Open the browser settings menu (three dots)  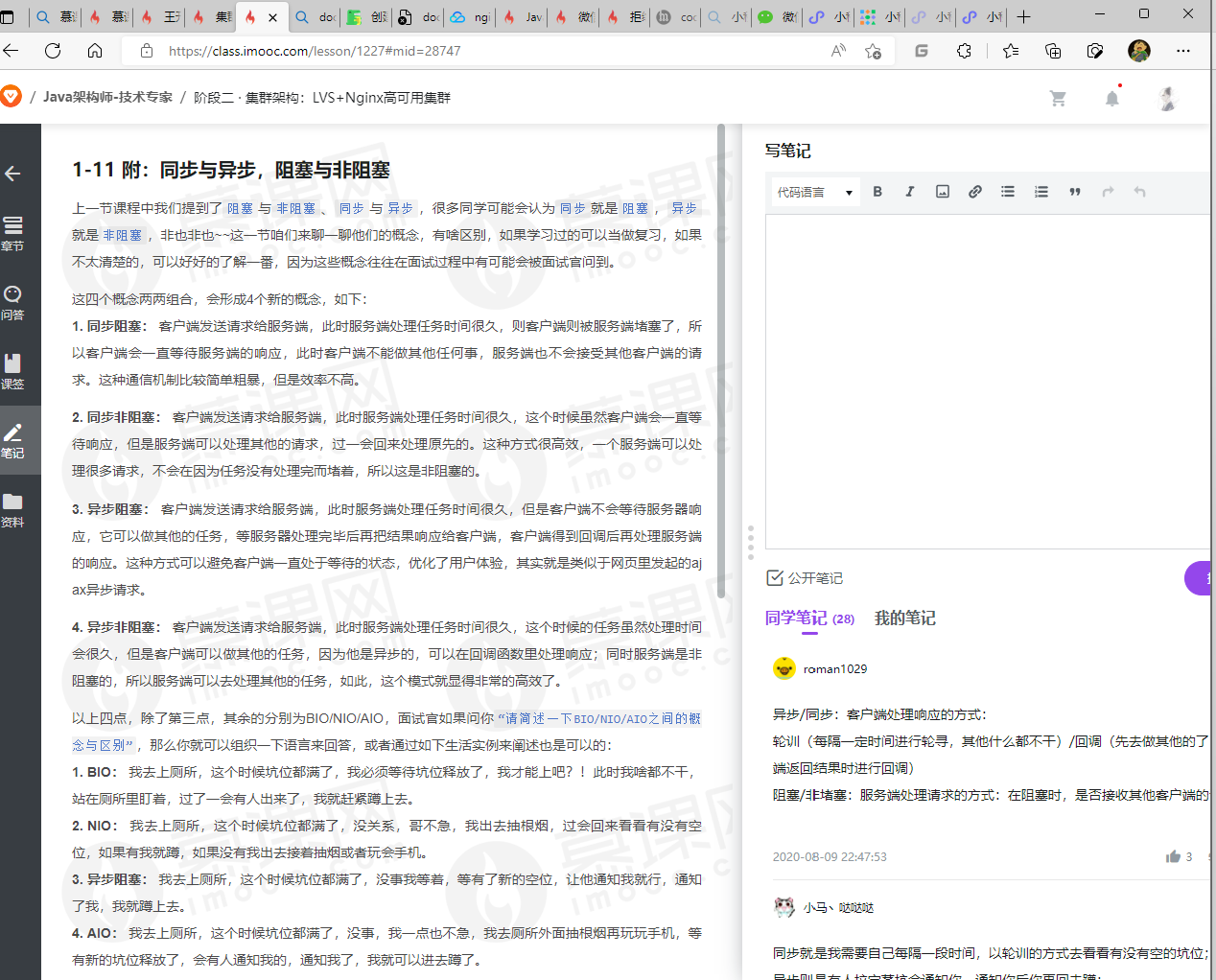click(1182, 50)
